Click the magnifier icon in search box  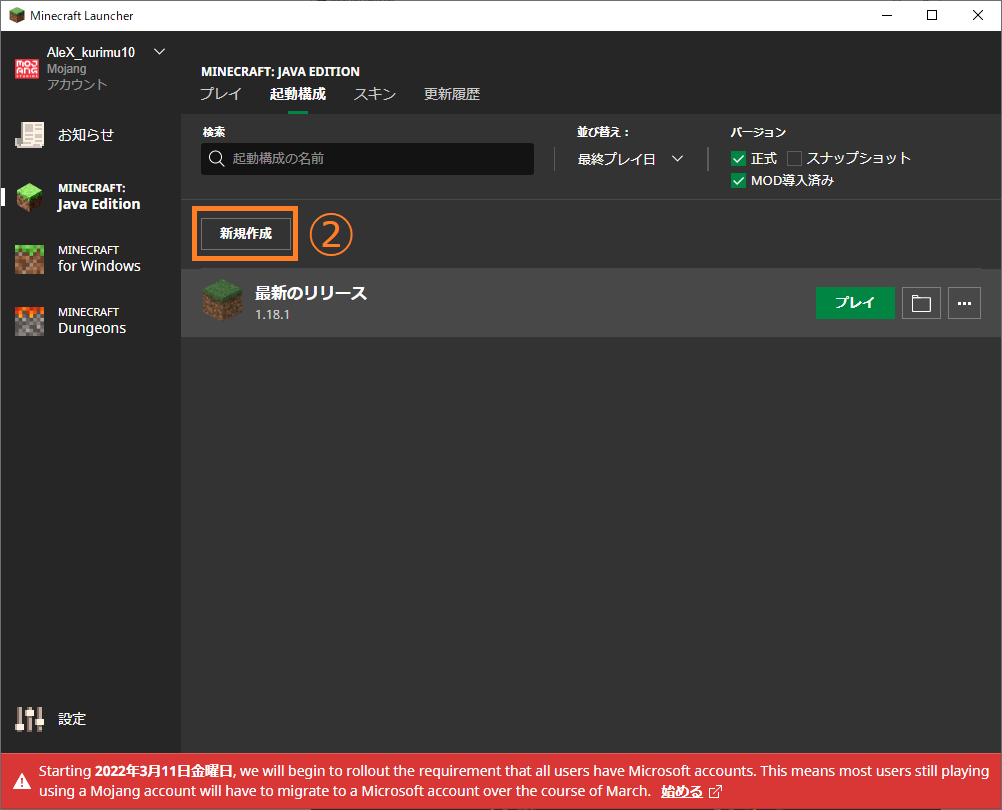point(217,158)
